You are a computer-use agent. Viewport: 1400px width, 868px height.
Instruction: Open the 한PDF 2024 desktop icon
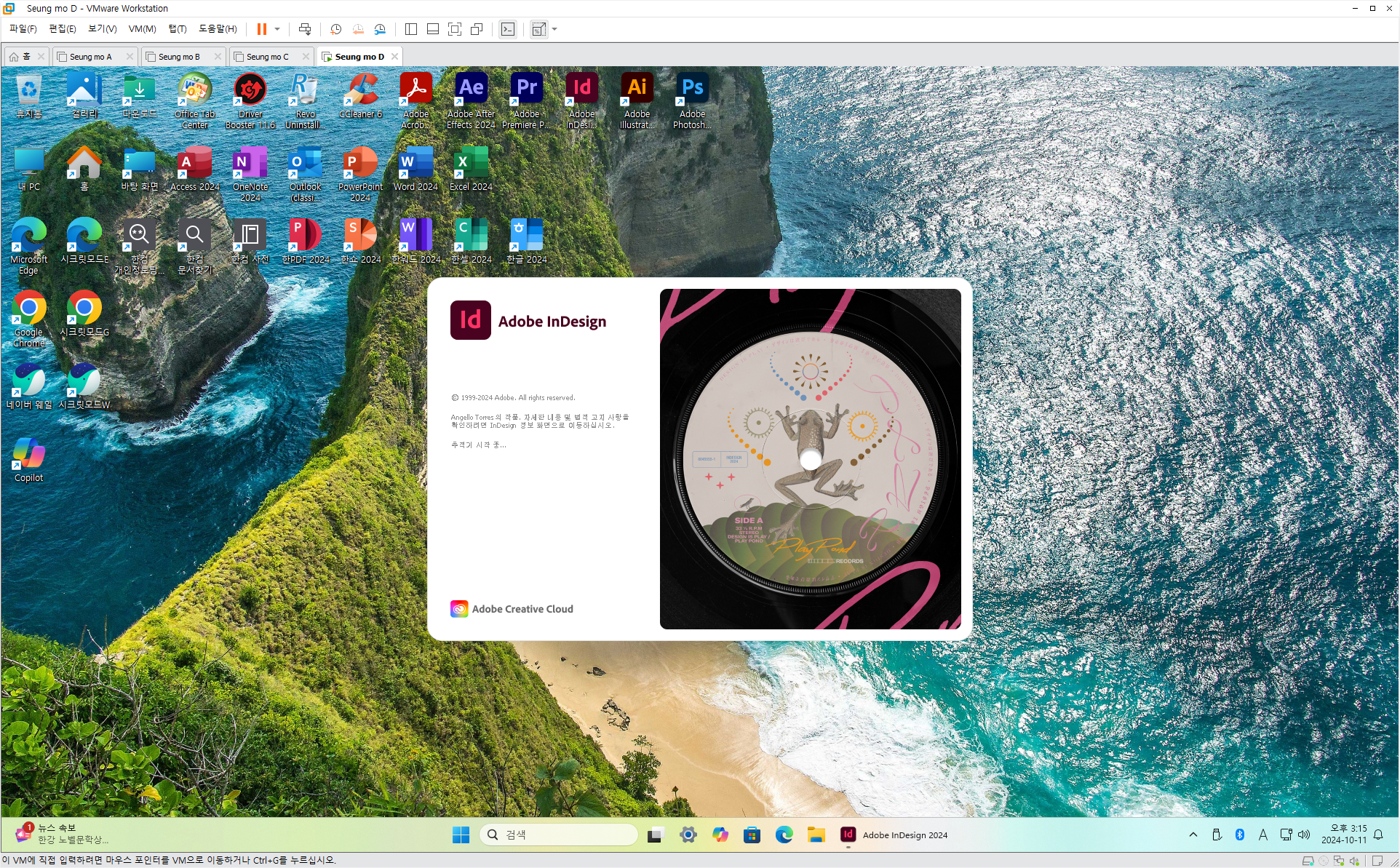(305, 241)
